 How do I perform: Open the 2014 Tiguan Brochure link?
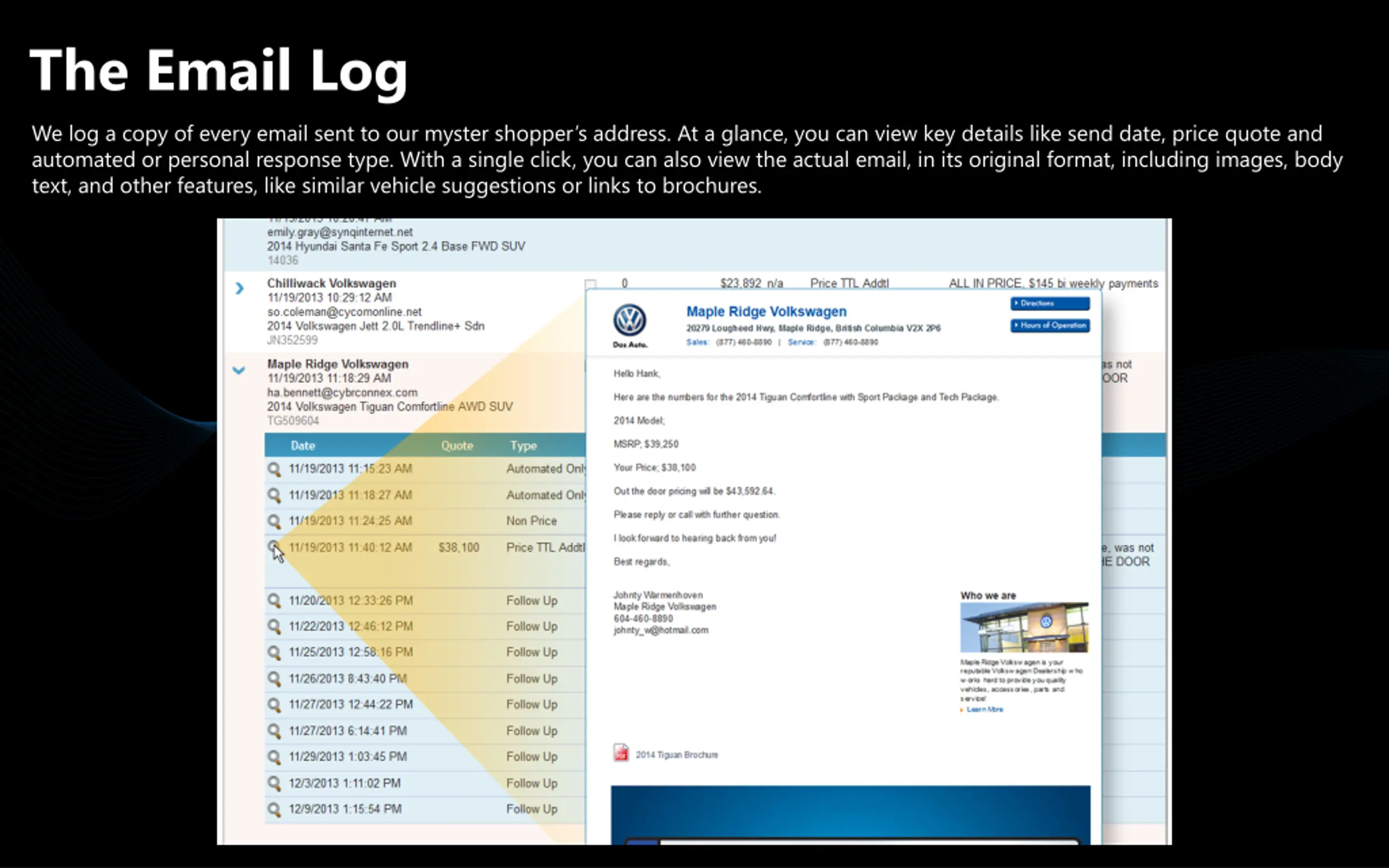coord(677,755)
